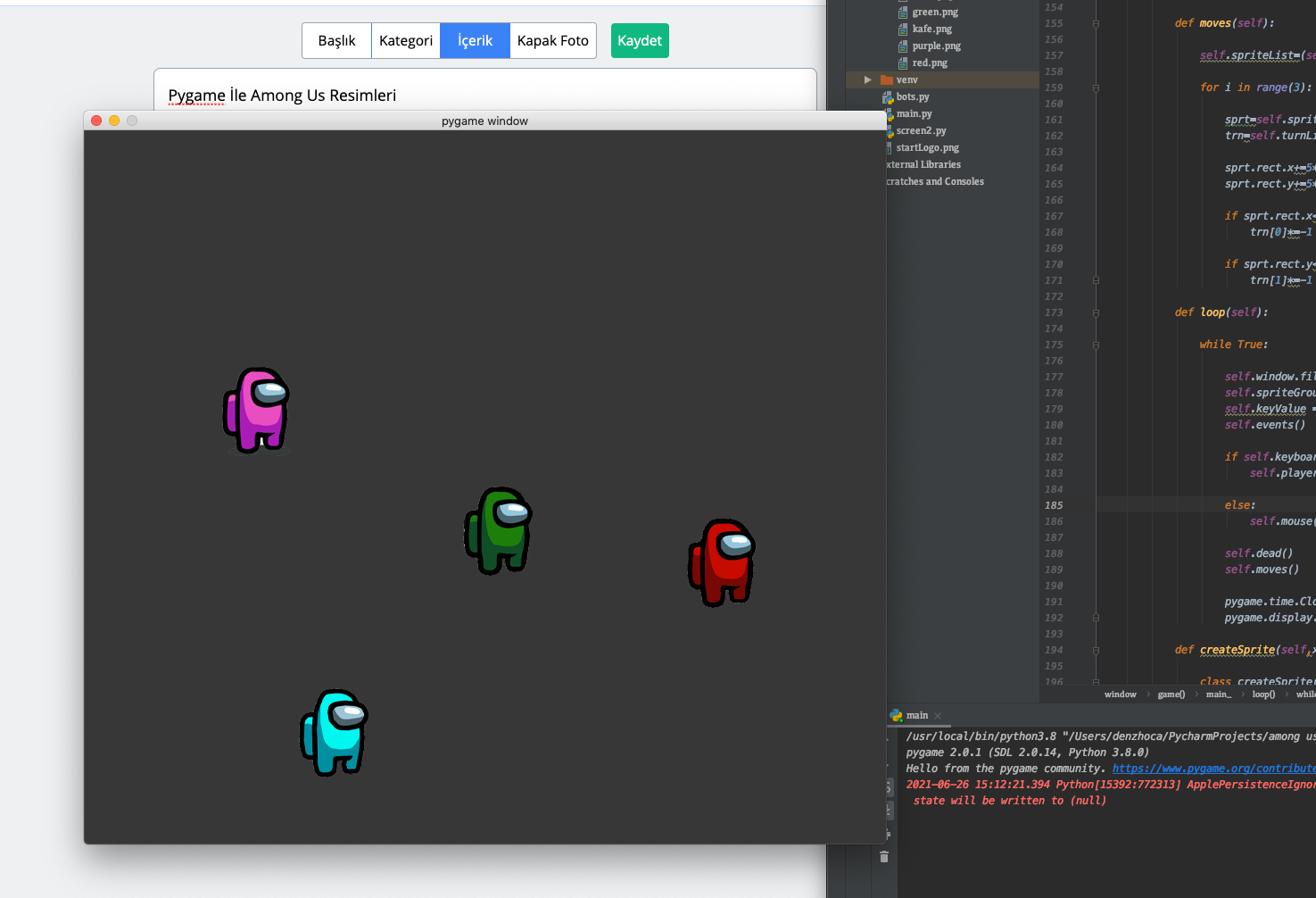
Task: Minimize the pygame window with the yellow button
Action: tap(114, 121)
